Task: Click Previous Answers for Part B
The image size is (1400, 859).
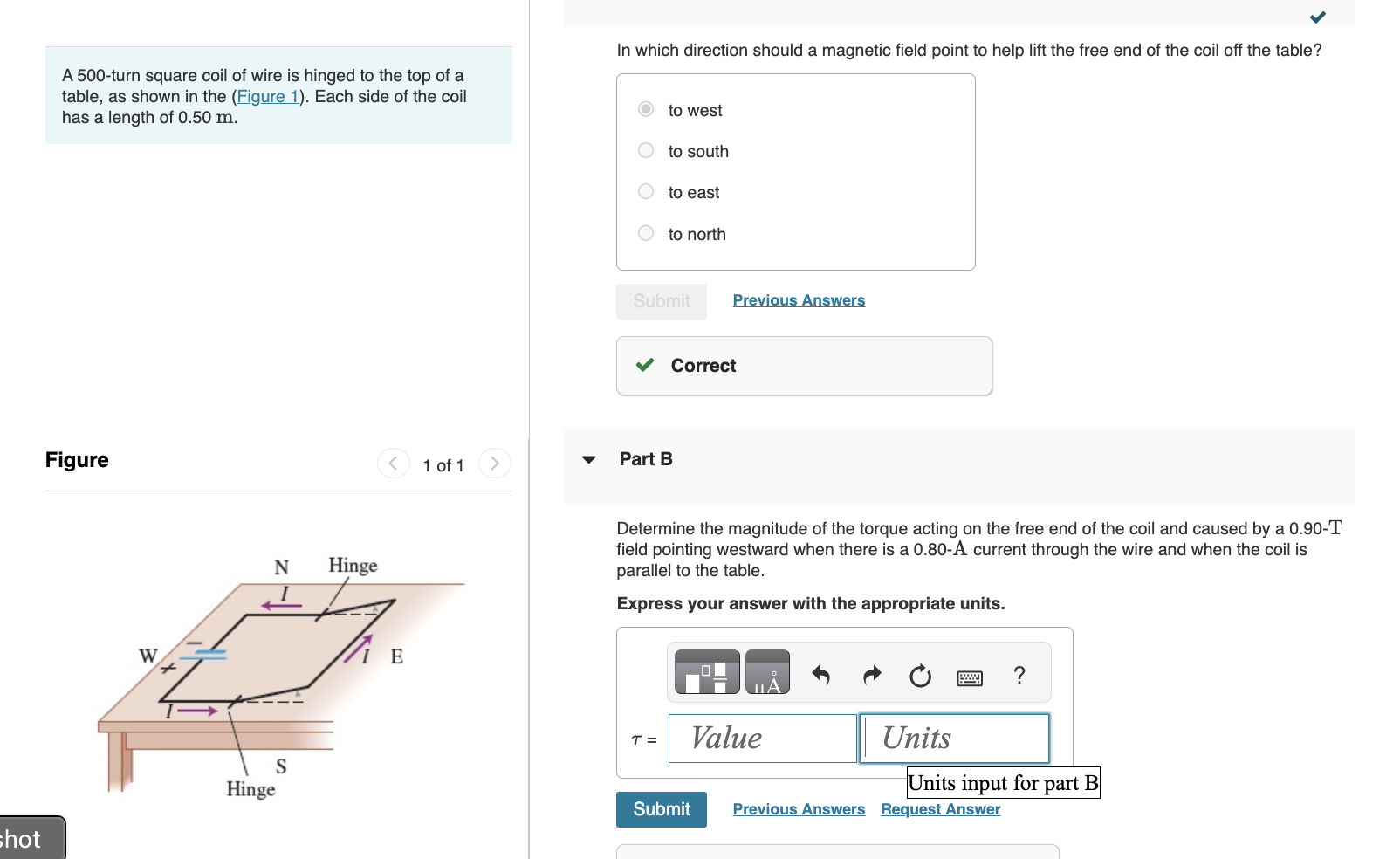Action: point(798,808)
